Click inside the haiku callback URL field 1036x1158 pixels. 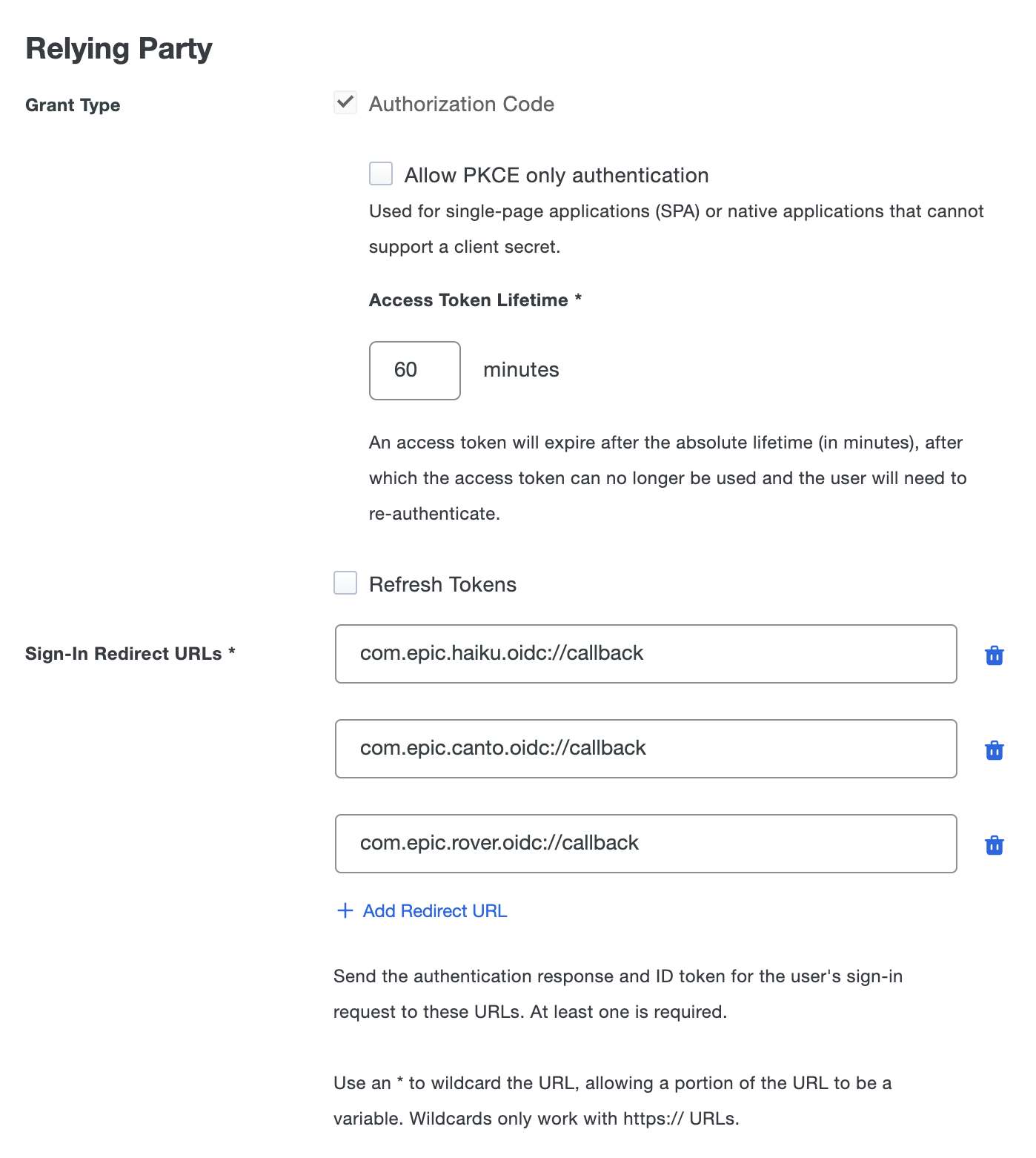645,654
